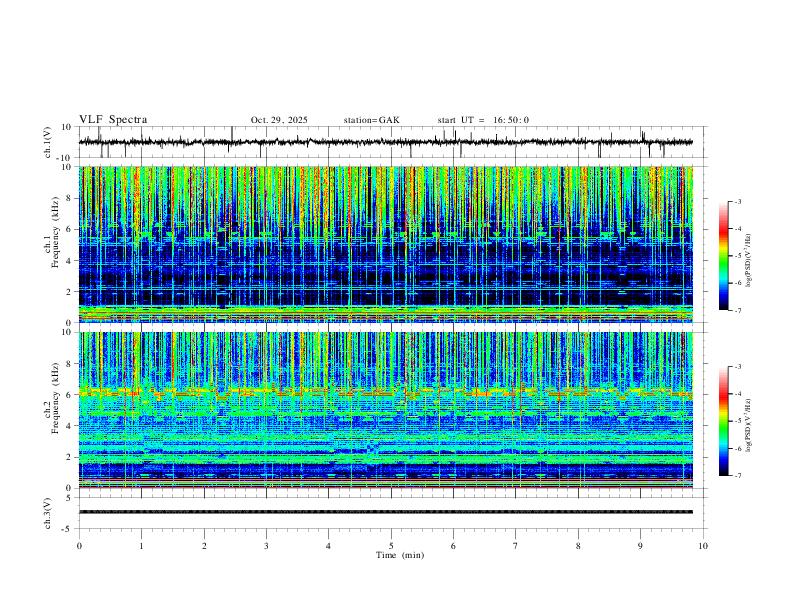
Task: Click the ch.2 PSD color scale bar
Action: (724, 421)
